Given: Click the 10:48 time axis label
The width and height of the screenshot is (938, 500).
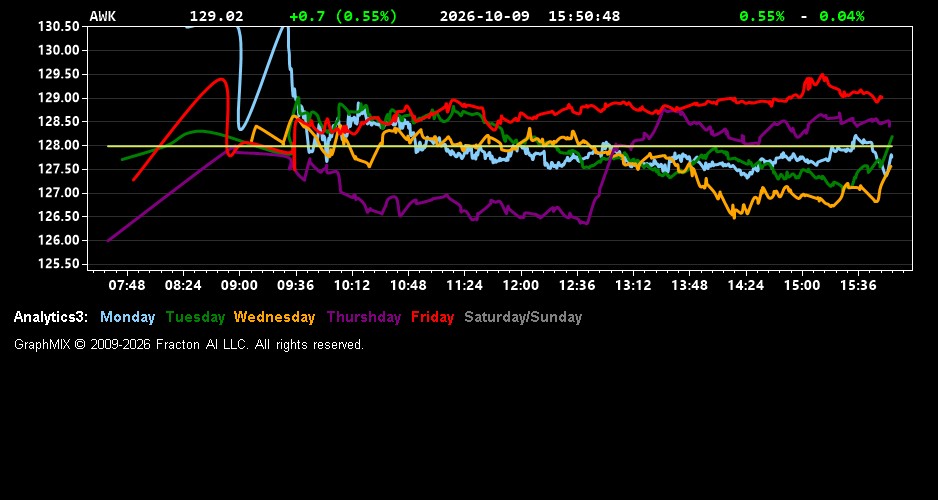Looking at the screenshot, I should (408, 286).
